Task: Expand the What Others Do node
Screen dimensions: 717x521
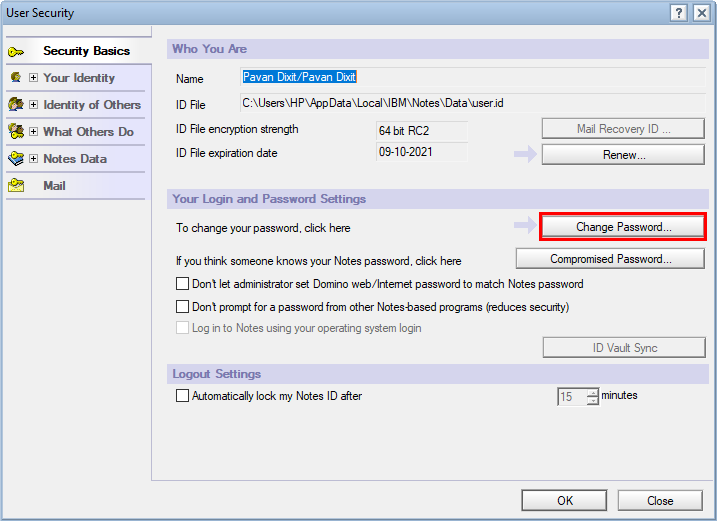Action: [x=33, y=132]
